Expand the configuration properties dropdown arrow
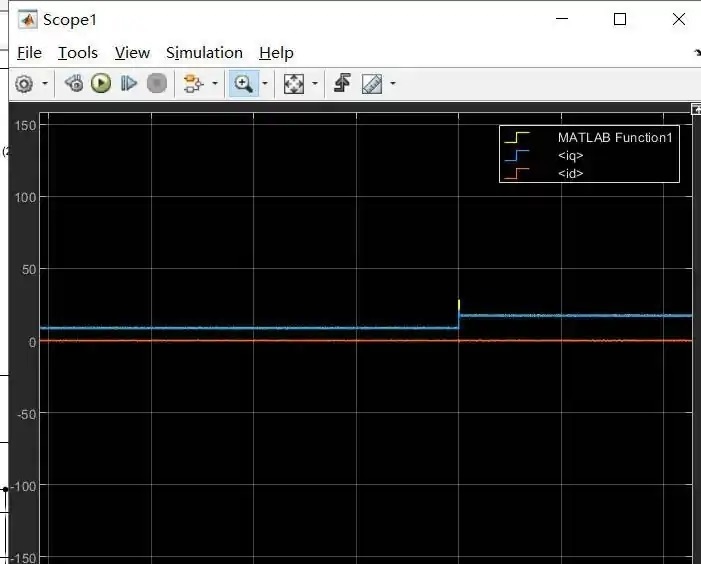 click(45, 83)
